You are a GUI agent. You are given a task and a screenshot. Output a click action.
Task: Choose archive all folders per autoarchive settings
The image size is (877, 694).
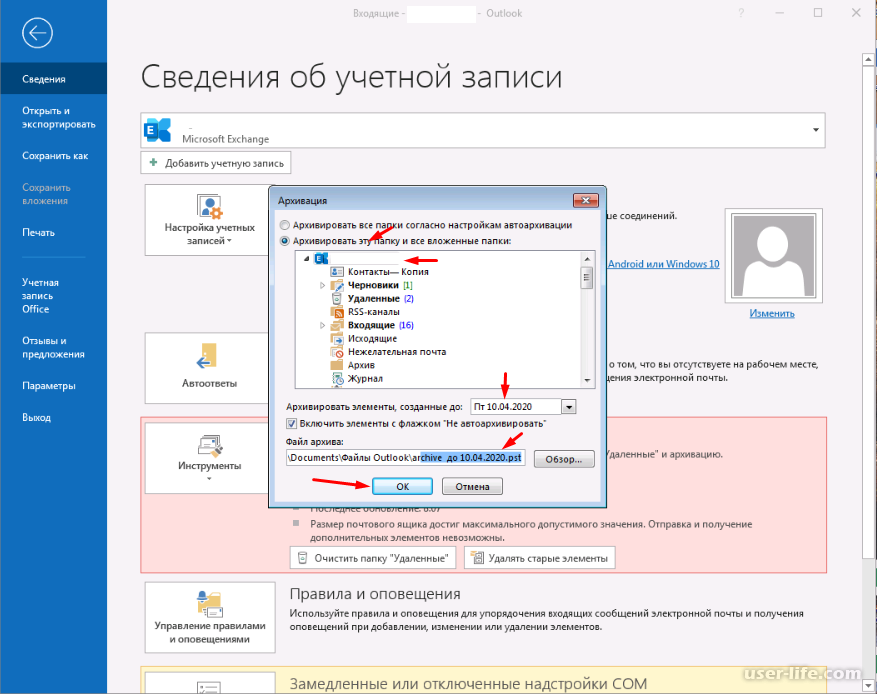[x=285, y=225]
